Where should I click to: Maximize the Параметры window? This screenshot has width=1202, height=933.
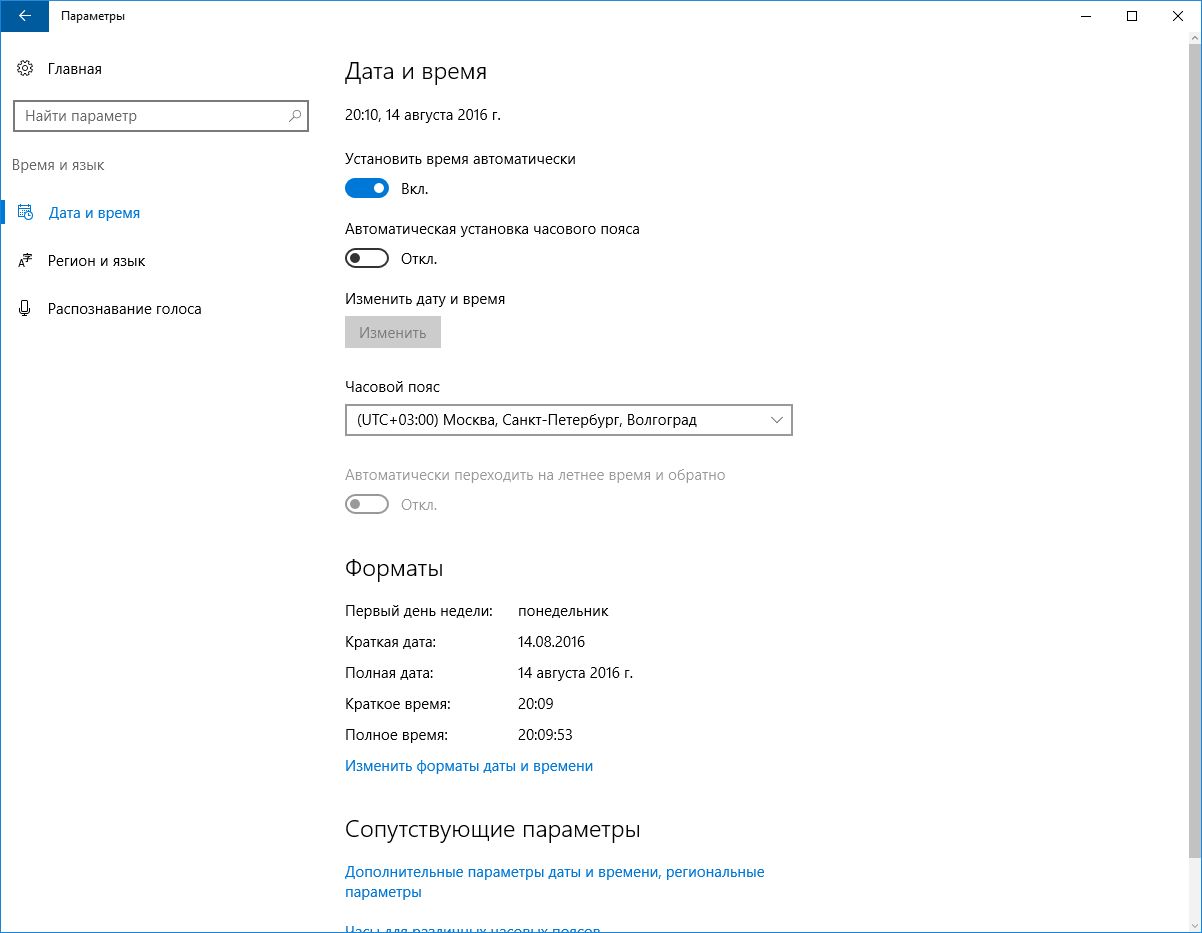tap(1132, 16)
